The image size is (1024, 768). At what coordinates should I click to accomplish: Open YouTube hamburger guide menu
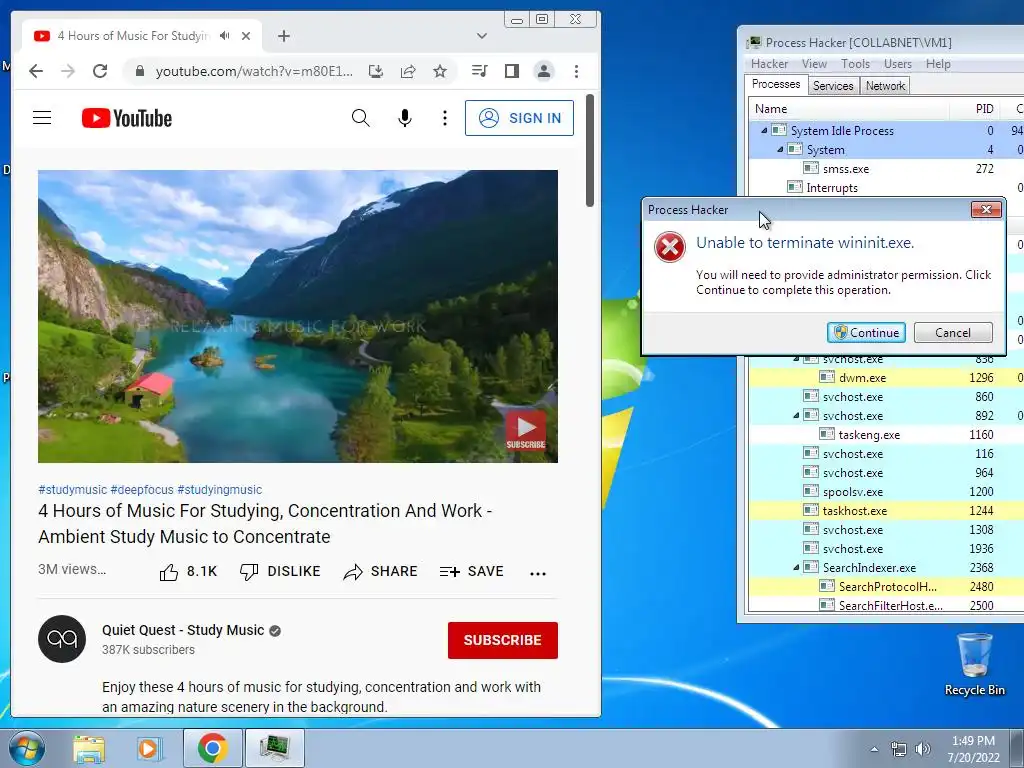(42, 118)
